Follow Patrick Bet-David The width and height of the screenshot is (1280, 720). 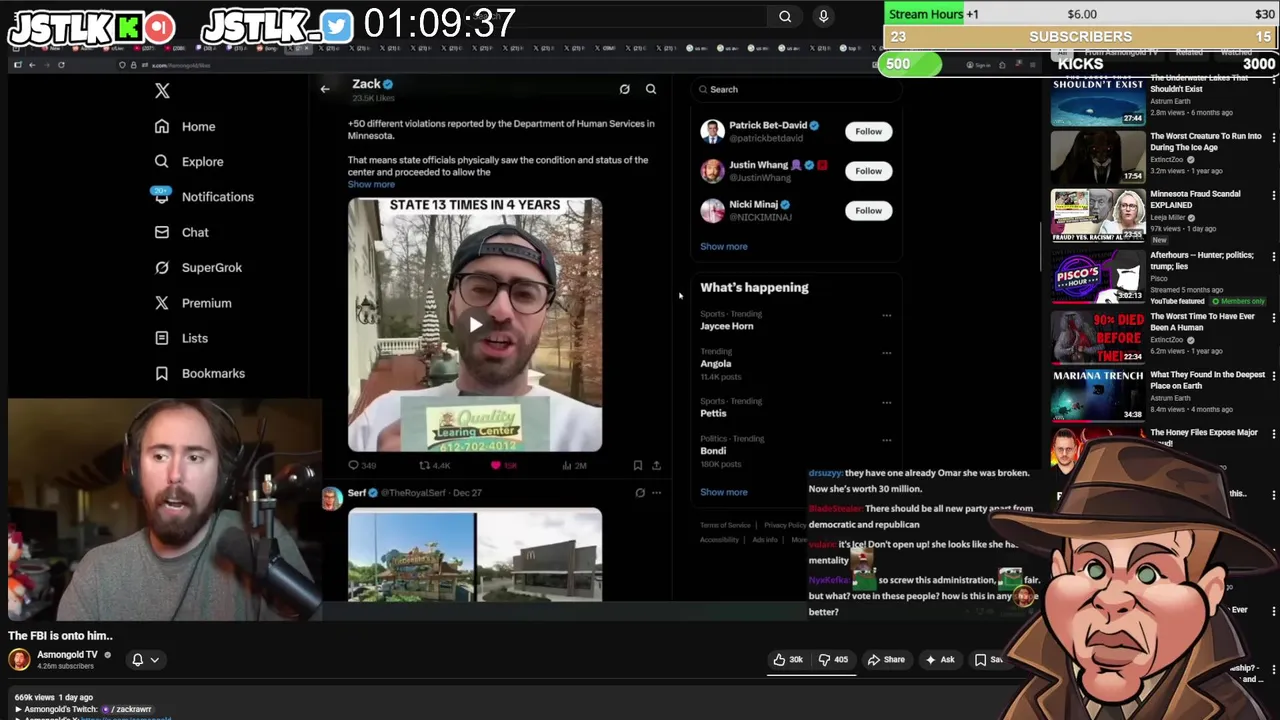tap(868, 131)
